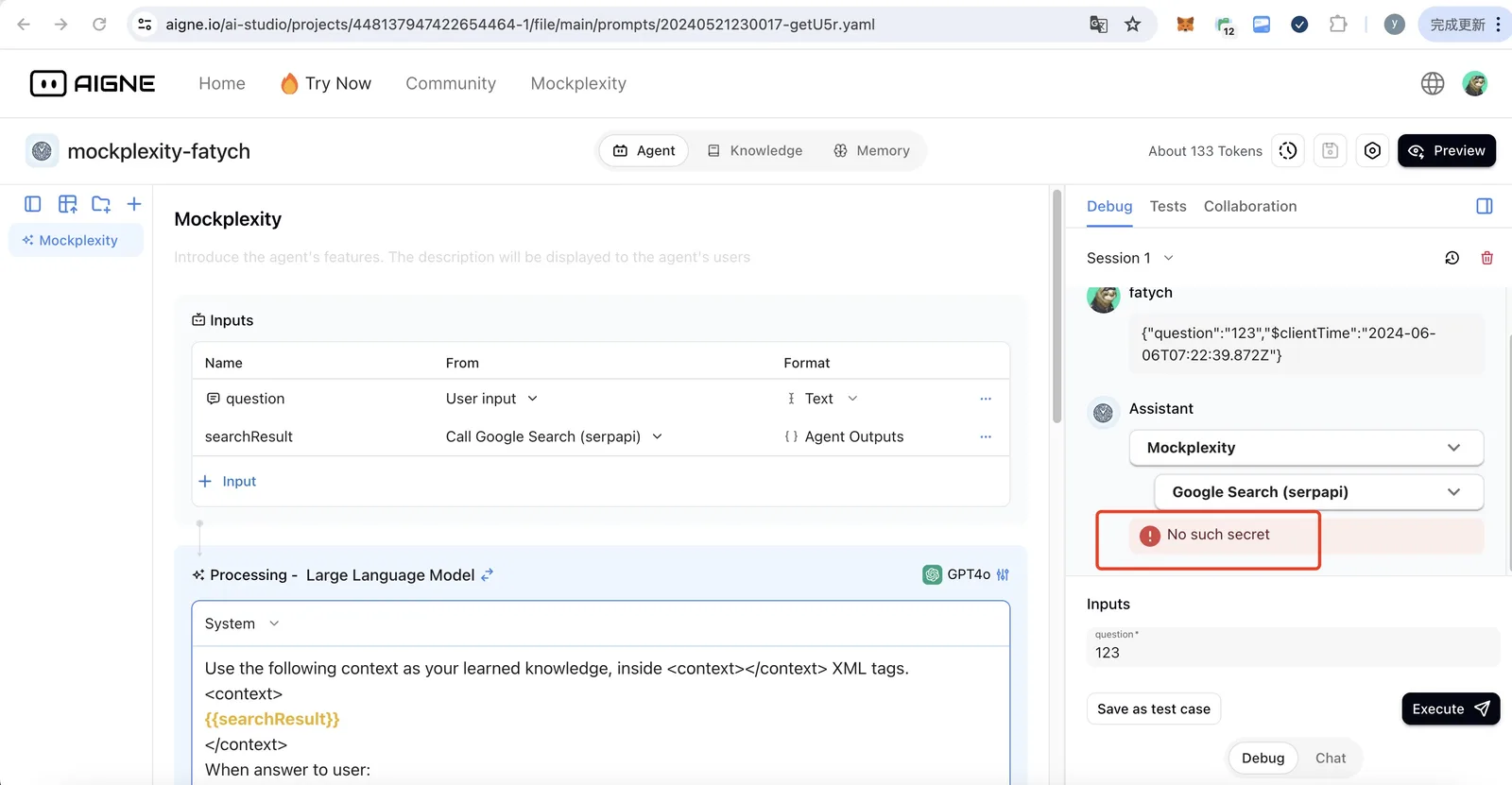Open the User input source dropdown

tap(491, 399)
